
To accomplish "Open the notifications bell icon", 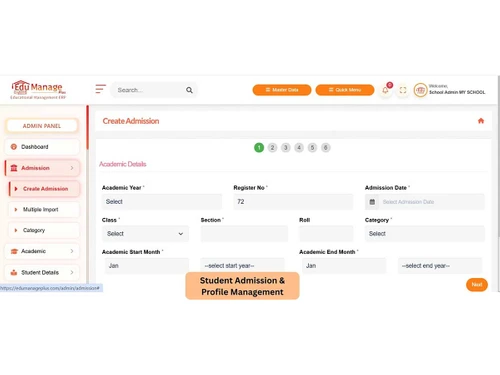I will tap(385, 90).
